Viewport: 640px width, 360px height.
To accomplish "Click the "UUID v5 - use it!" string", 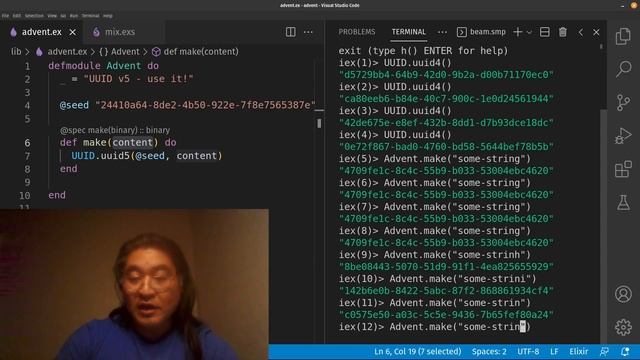I will point(138,79).
